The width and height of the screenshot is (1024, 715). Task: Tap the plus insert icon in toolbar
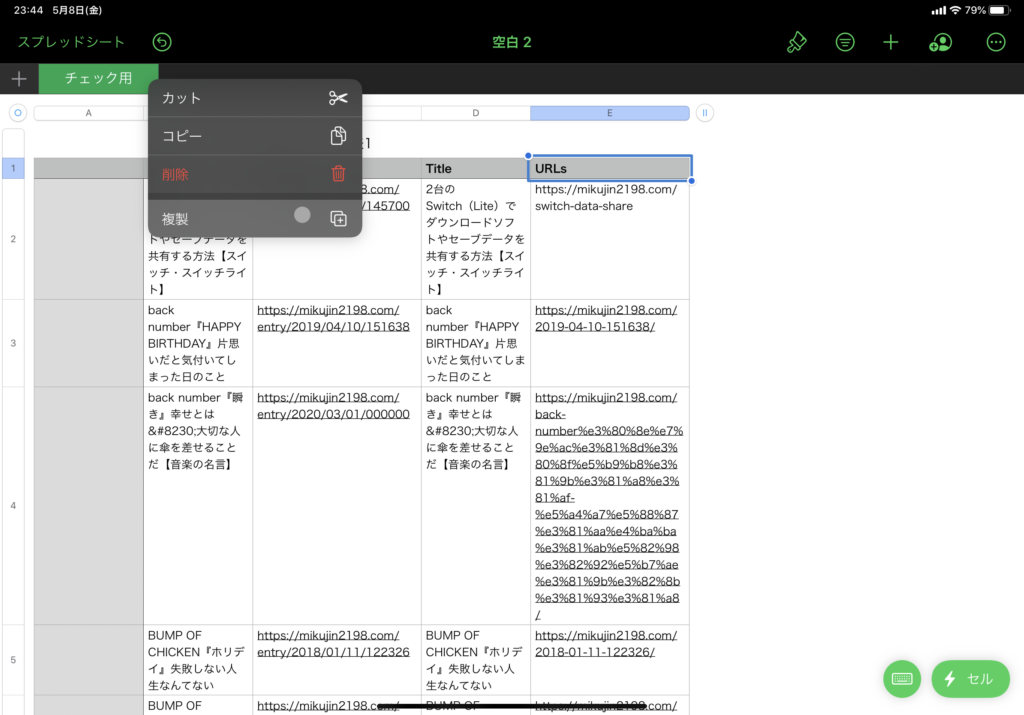pyautogui.click(x=891, y=42)
